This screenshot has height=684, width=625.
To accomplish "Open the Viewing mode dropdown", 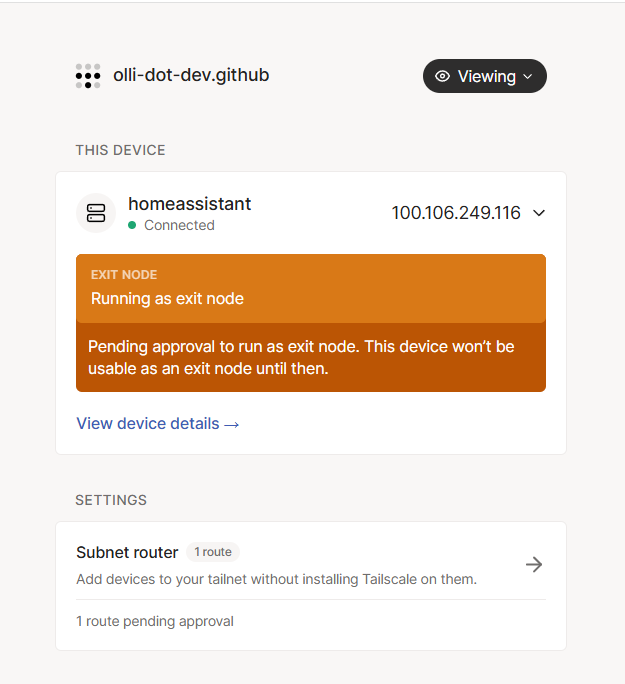I will (x=485, y=76).
